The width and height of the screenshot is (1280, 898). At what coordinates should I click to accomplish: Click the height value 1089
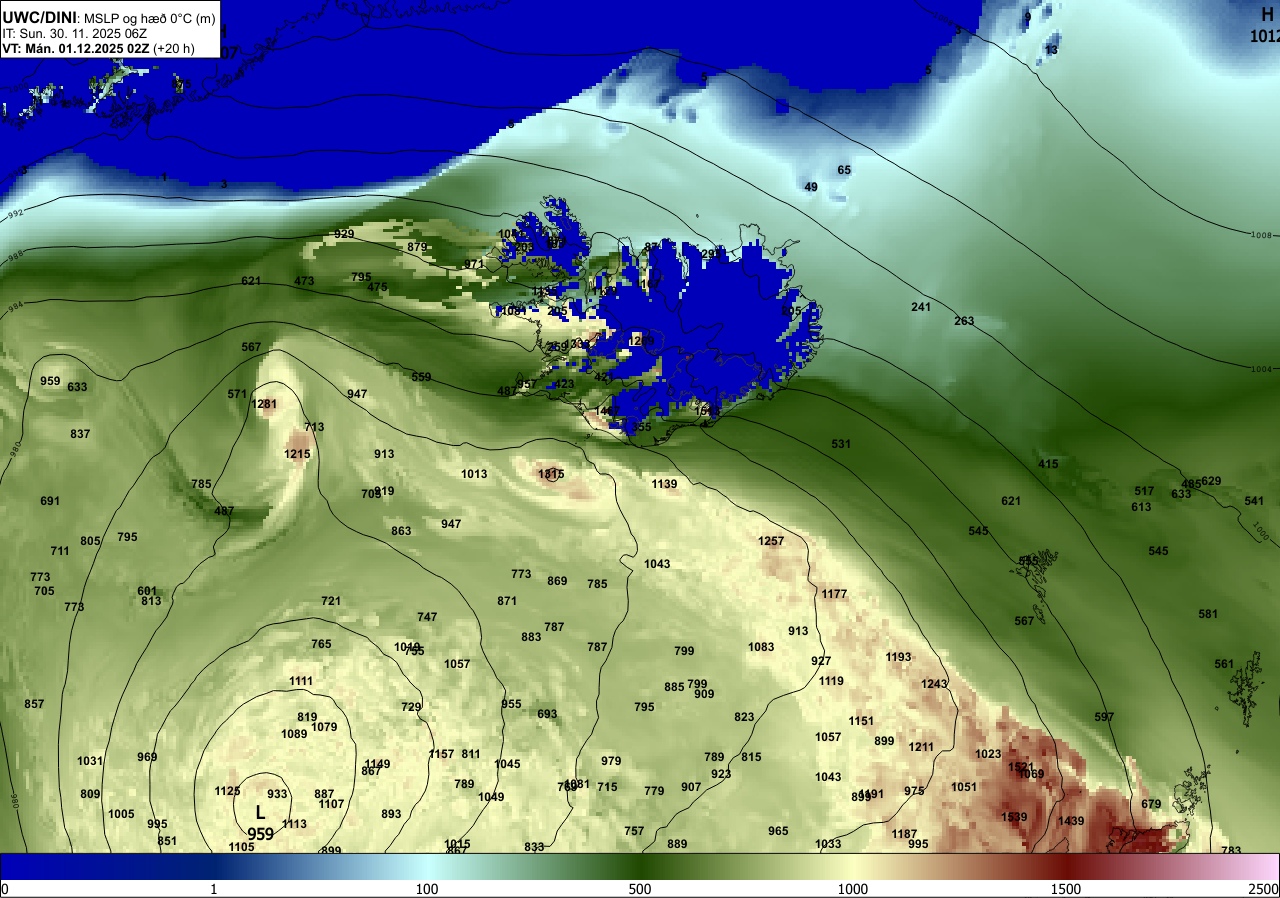pos(294,734)
